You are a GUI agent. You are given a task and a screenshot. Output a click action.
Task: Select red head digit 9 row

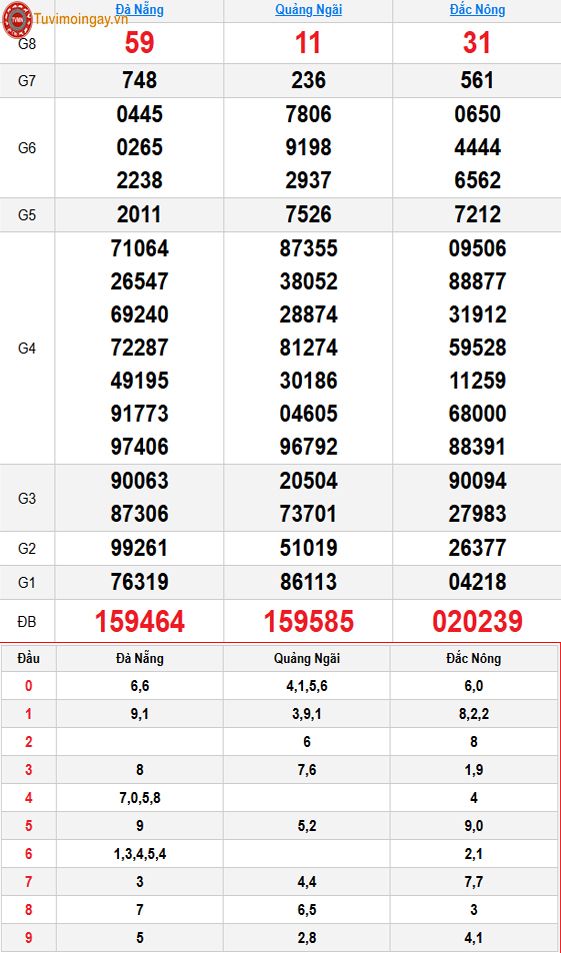pyautogui.click(x=280, y=938)
